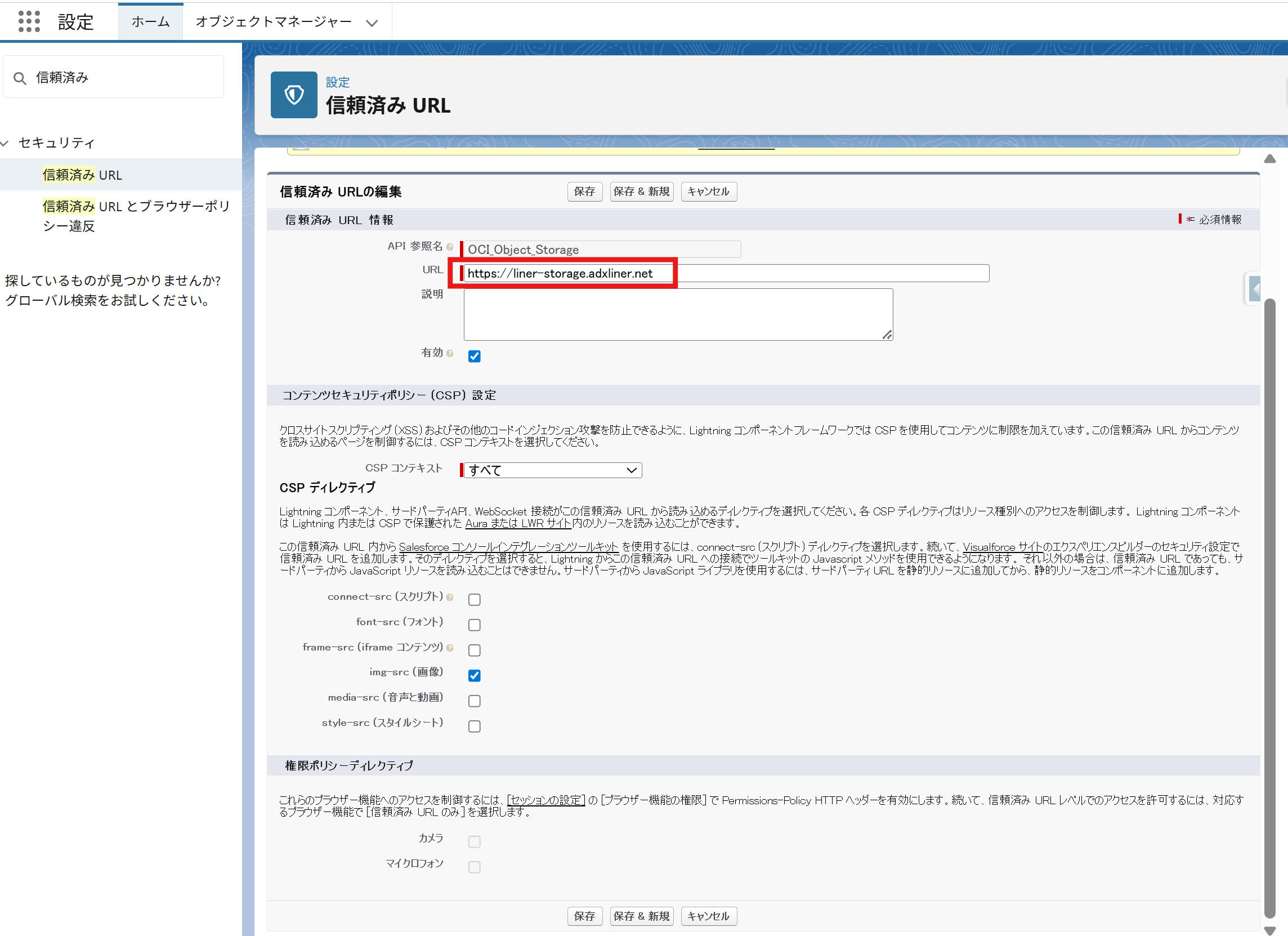Click the shield icon beside 信頼済み URL title
Screen dimensions: 1288x936
[x=294, y=95]
